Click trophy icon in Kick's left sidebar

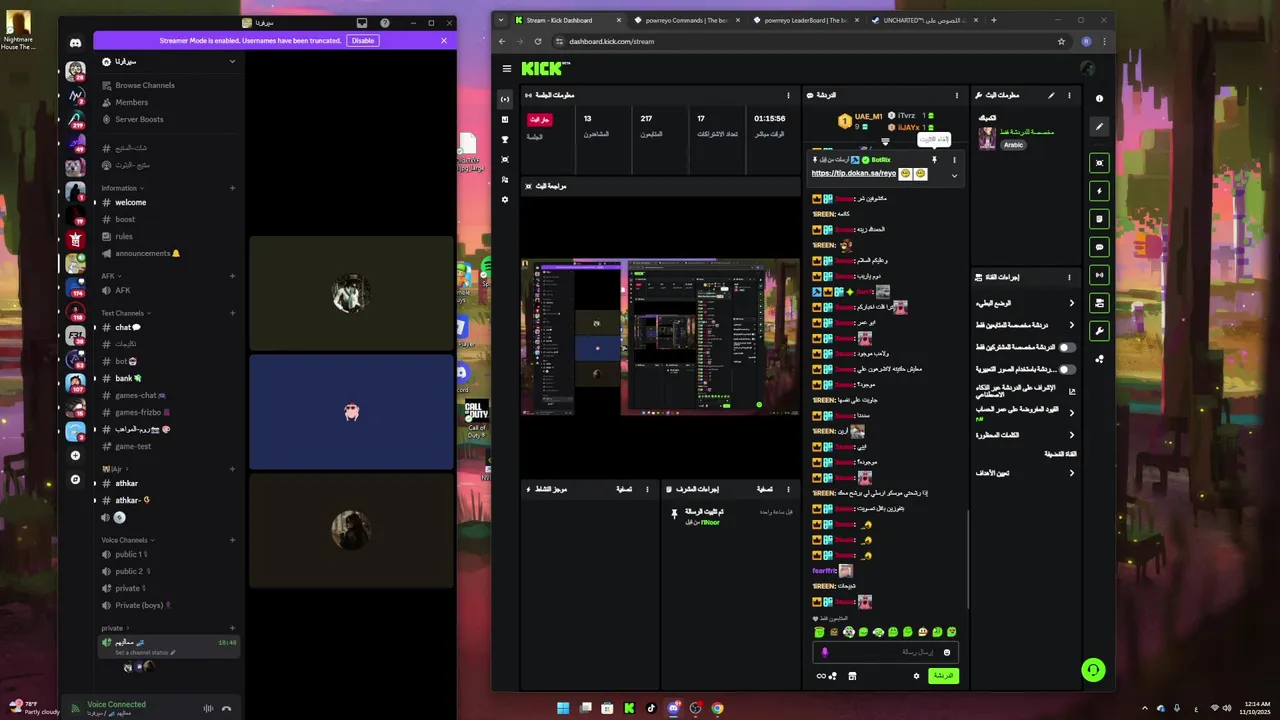coord(505,139)
